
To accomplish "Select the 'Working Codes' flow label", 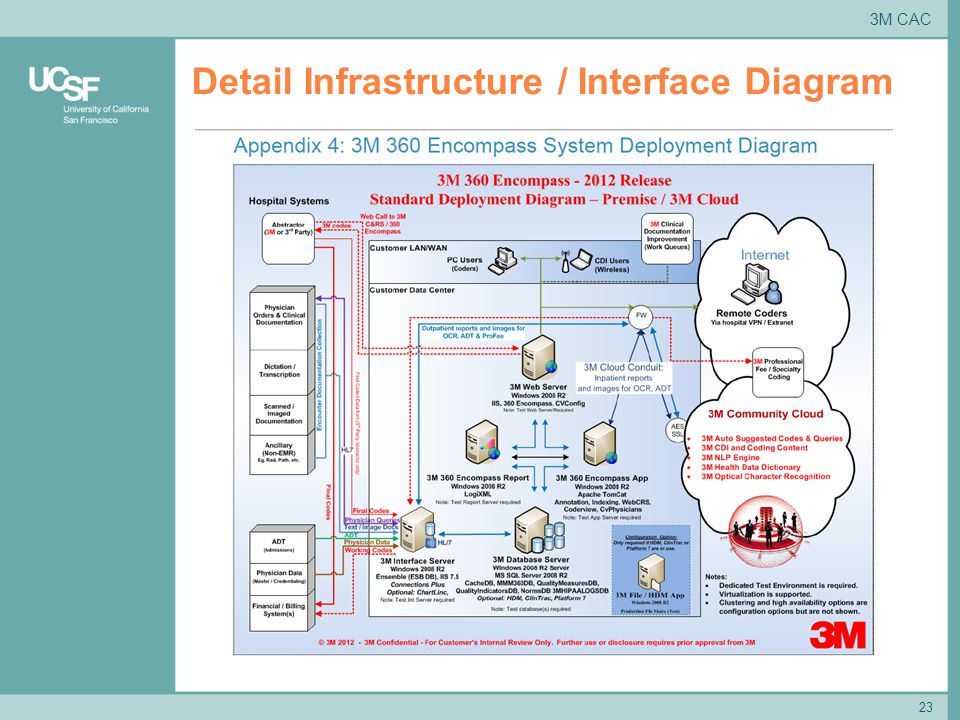I will pyautogui.click(x=369, y=550).
